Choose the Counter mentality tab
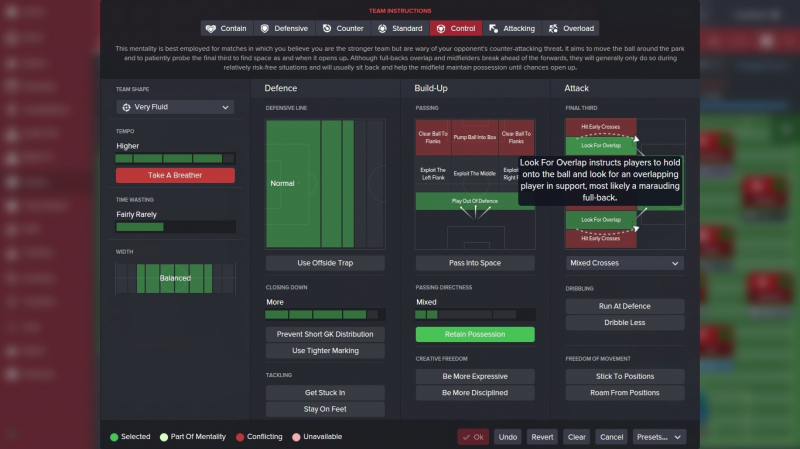This screenshot has height=449, width=800. coord(343,29)
